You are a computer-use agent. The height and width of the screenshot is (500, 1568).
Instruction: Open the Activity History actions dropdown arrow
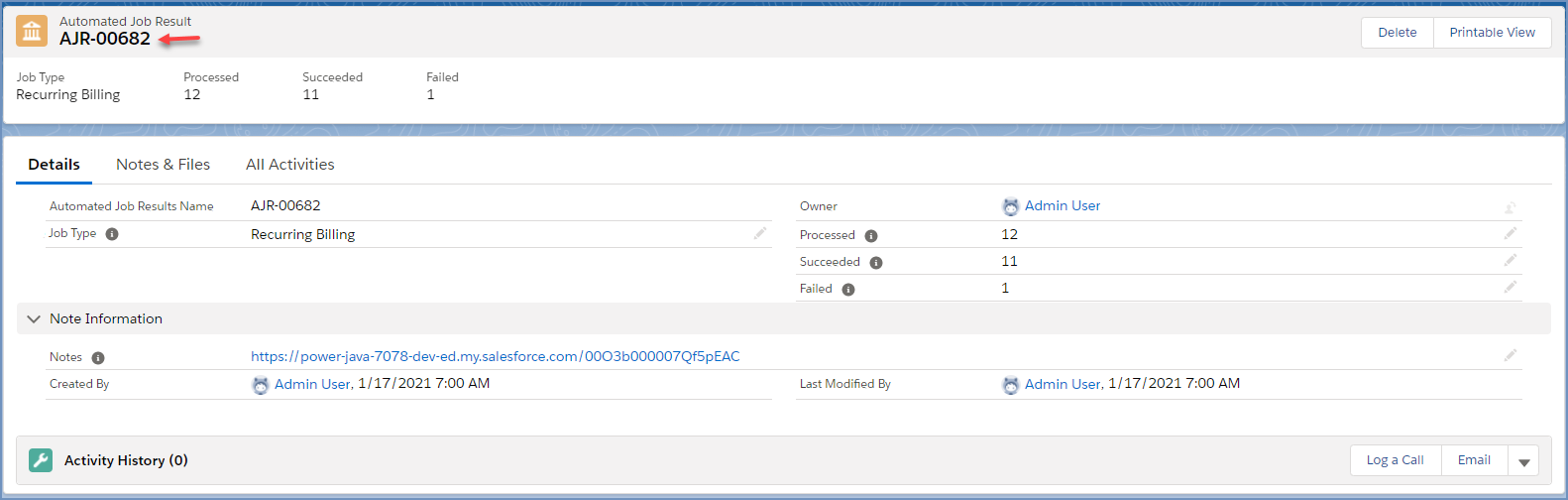click(1523, 460)
